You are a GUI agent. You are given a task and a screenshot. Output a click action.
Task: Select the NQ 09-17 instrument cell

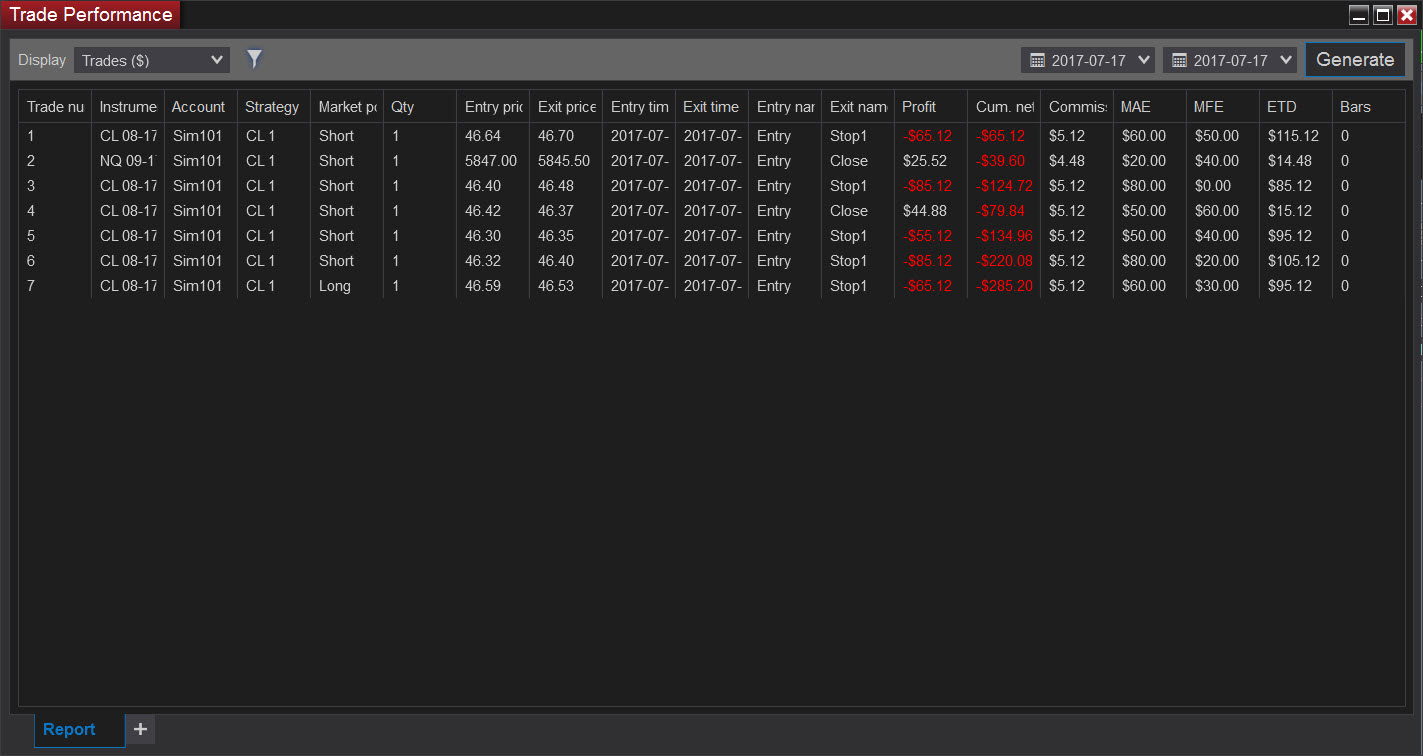pyautogui.click(x=128, y=161)
